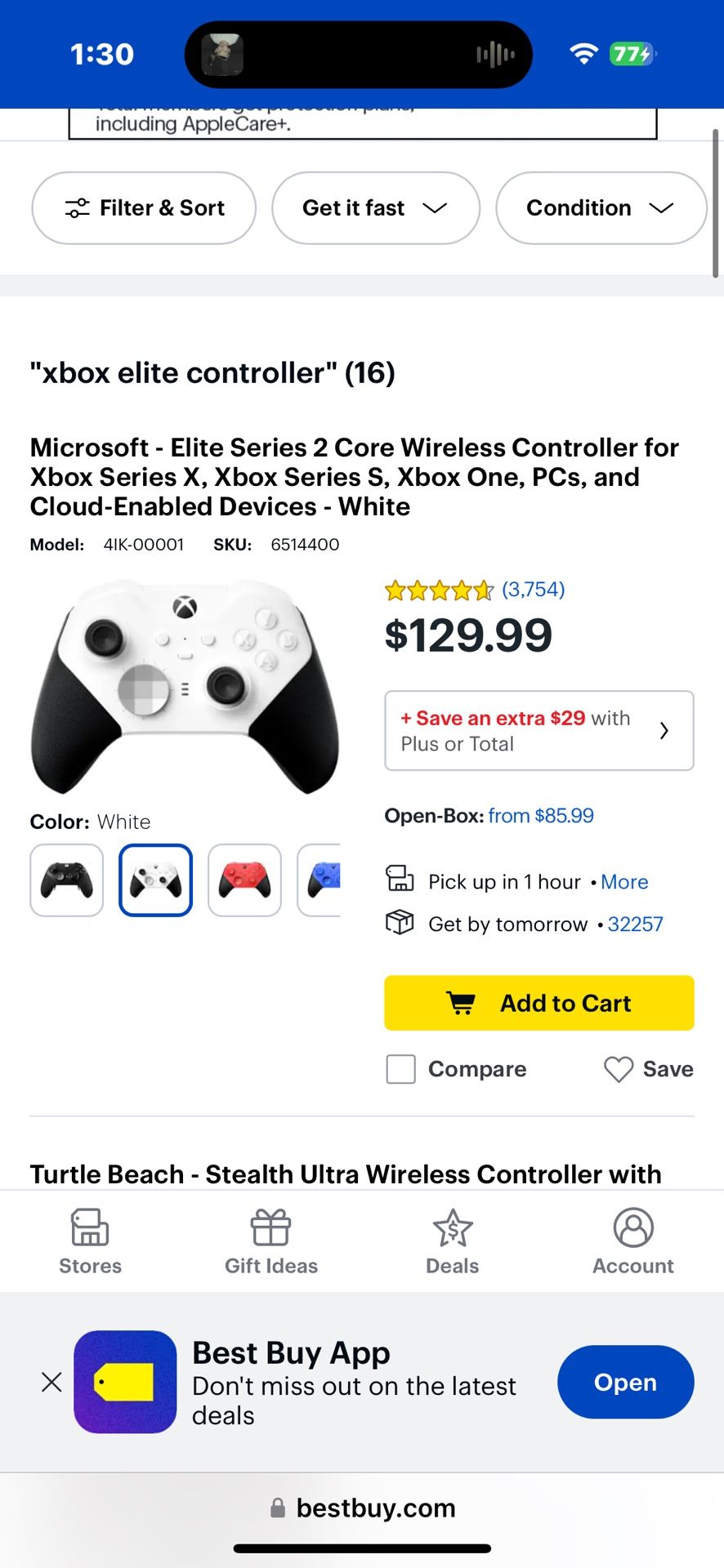
Task: Select the red controller color swatch
Action: (245, 880)
